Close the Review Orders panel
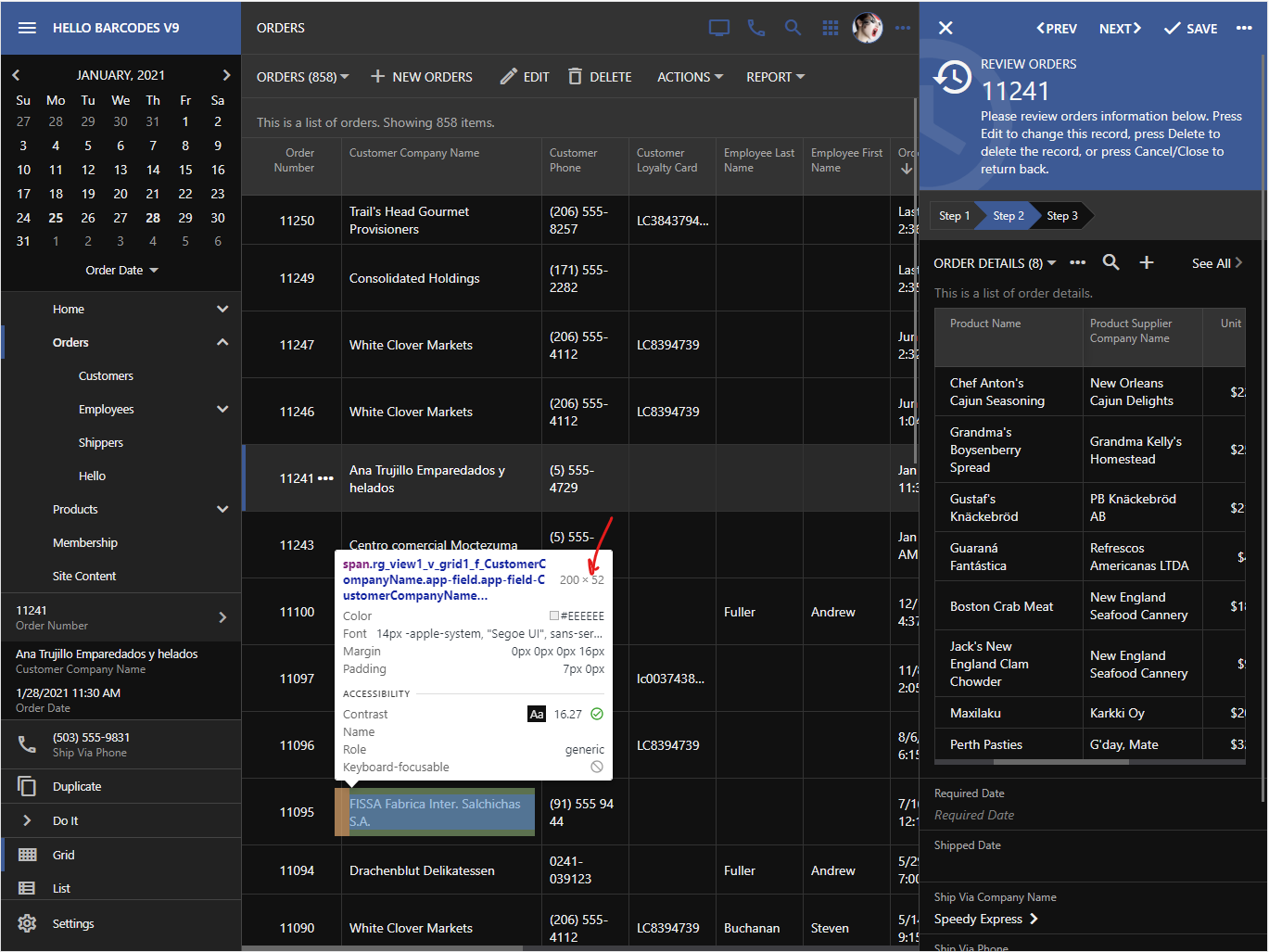This screenshot has width=1269, height=952. pos(945,28)
